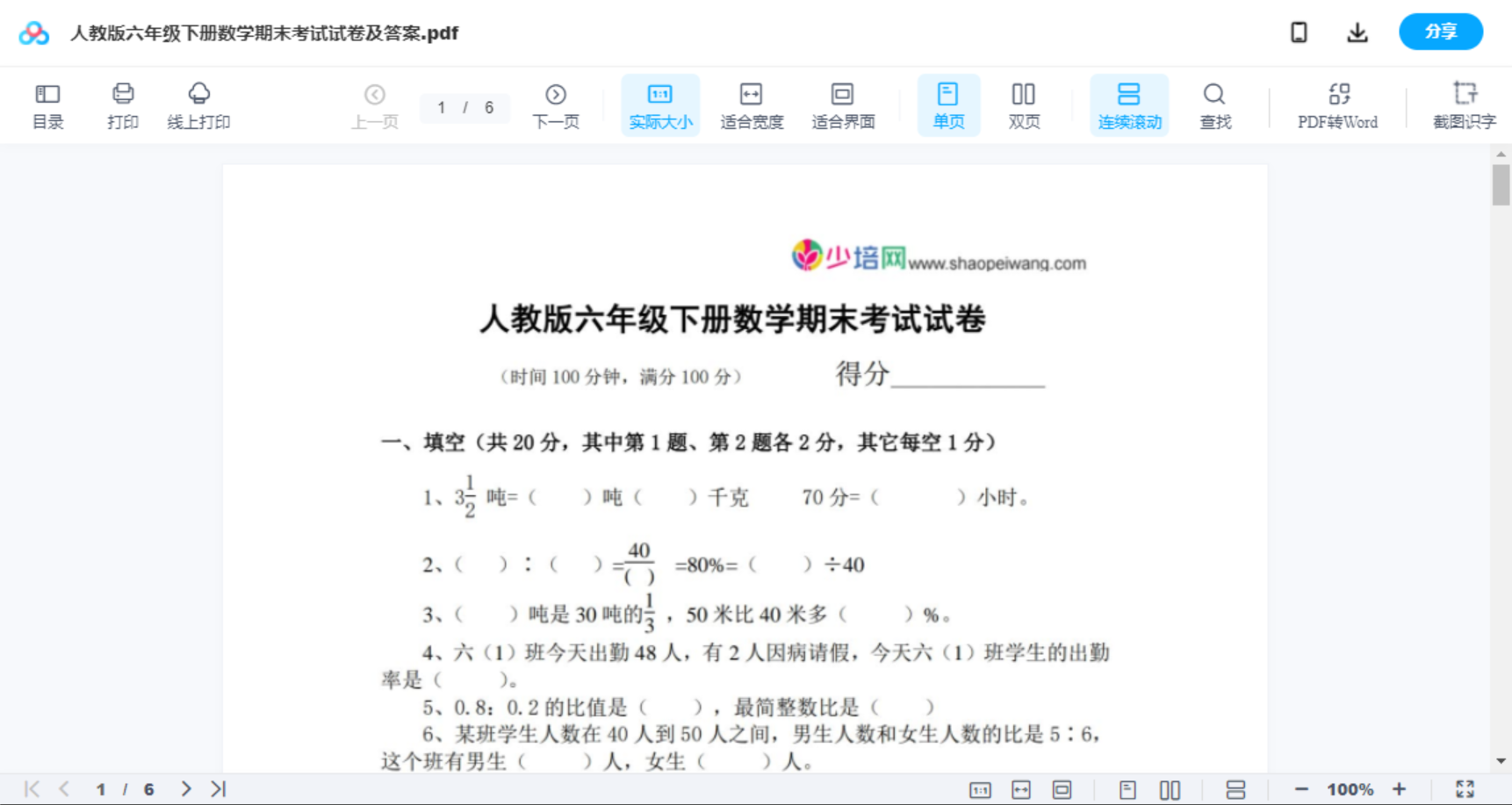Click the 分享 share button
Screen dimensions: 1512x805
click(1440, 32)
